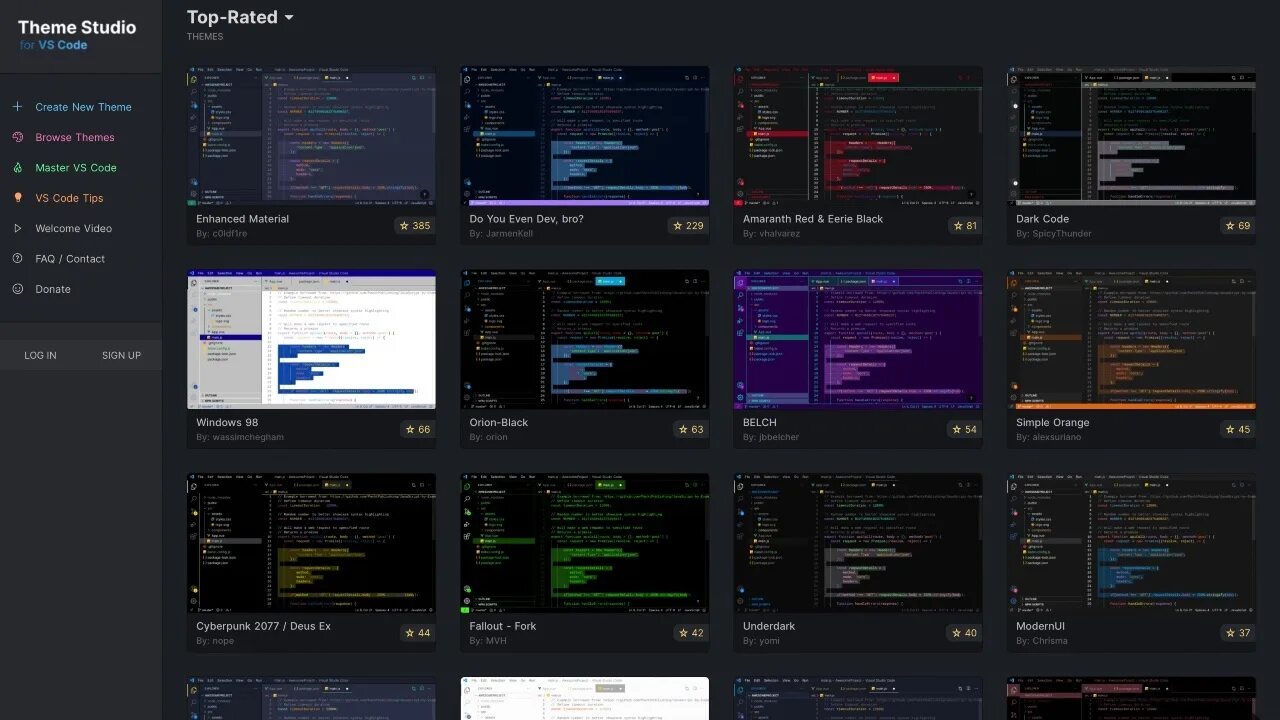Click the SIGN UP button
Screen dimensions: 1280x720
click(121, 355)
